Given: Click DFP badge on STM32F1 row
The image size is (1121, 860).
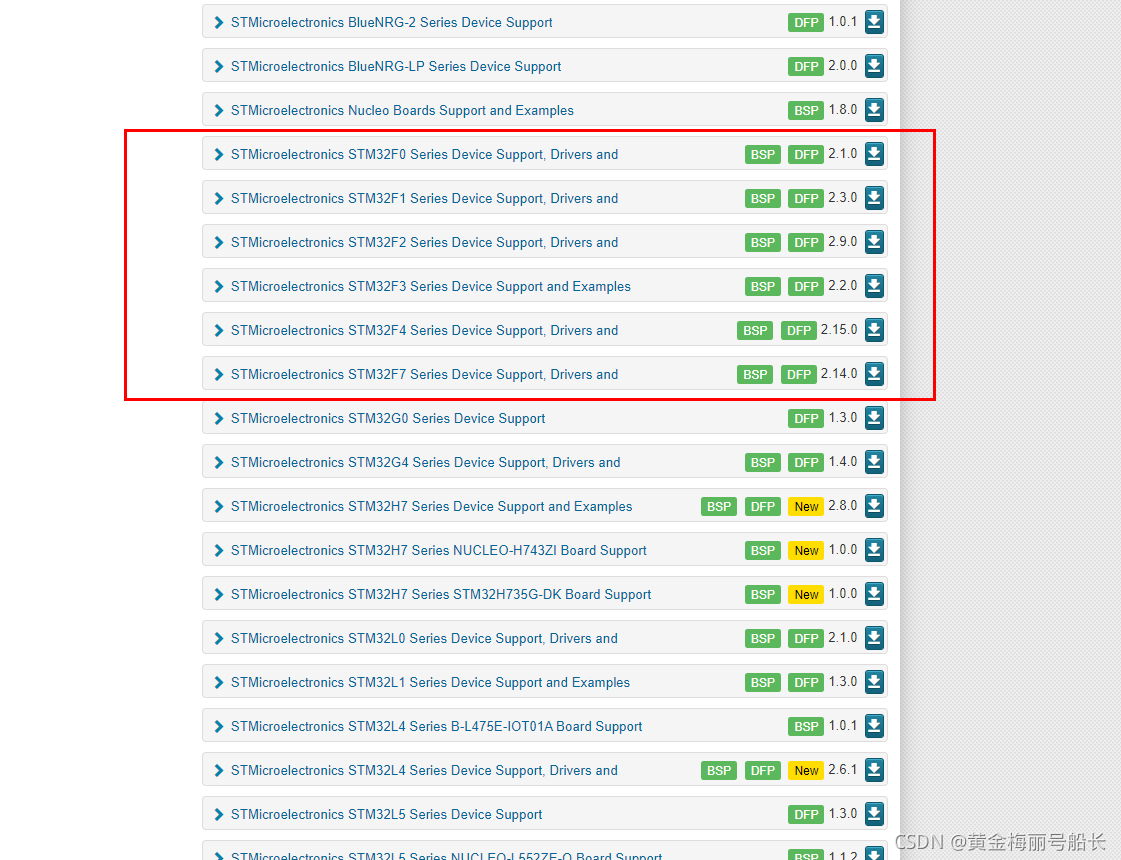Looking at the screenshot, I should pyautogui.click(x=806, y=199).
